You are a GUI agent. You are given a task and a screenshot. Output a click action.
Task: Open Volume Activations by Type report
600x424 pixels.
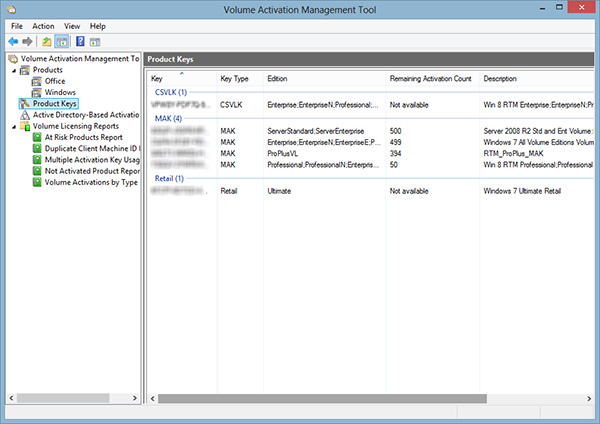(91, 182)
